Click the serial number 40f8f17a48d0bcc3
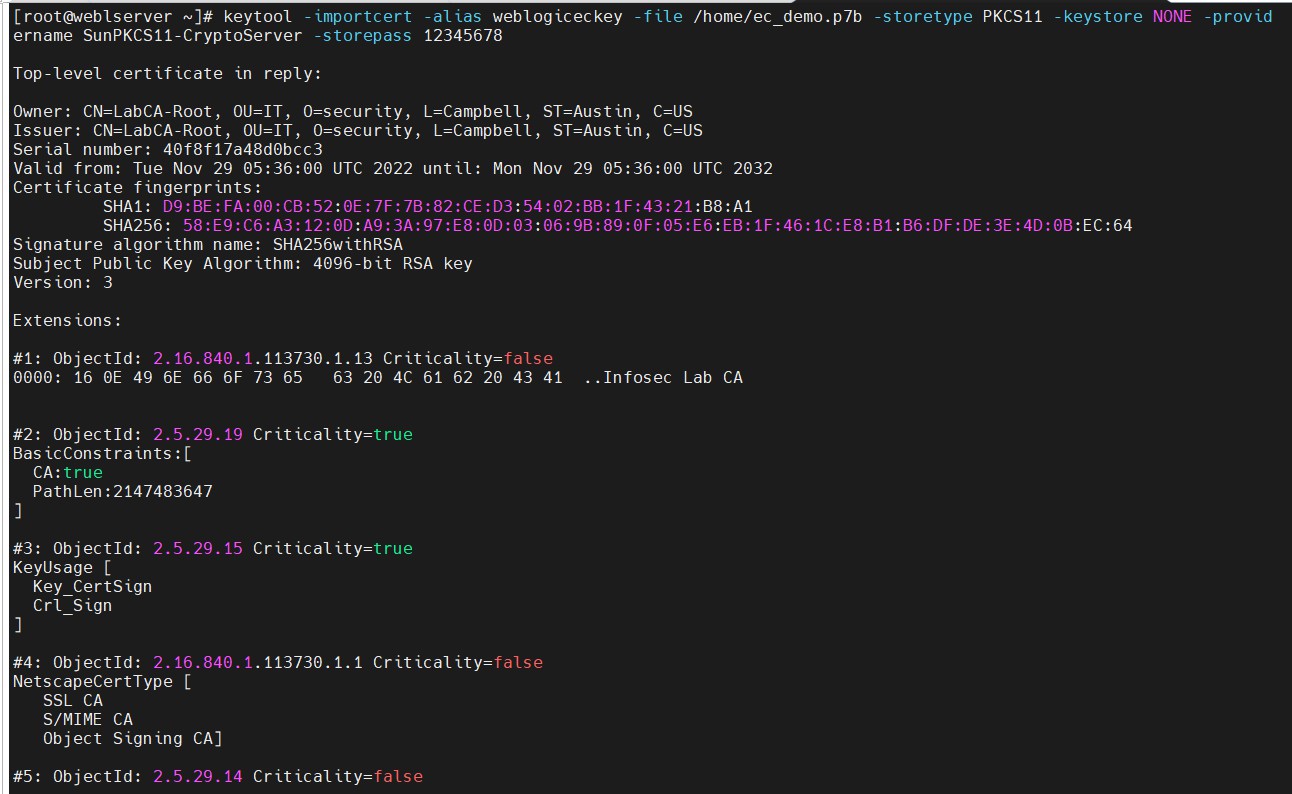The width and height of the screenshot is (1292, 794). [x=242, y=150]
